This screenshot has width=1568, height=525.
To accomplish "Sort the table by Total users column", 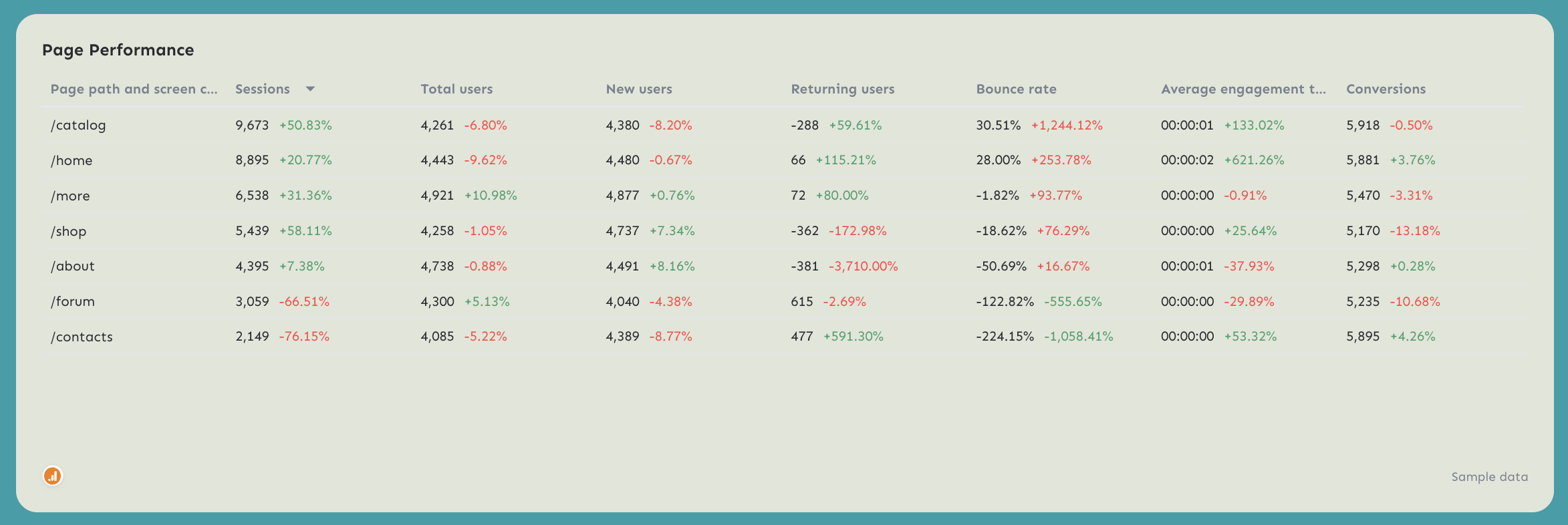I will tap(456, 88).
